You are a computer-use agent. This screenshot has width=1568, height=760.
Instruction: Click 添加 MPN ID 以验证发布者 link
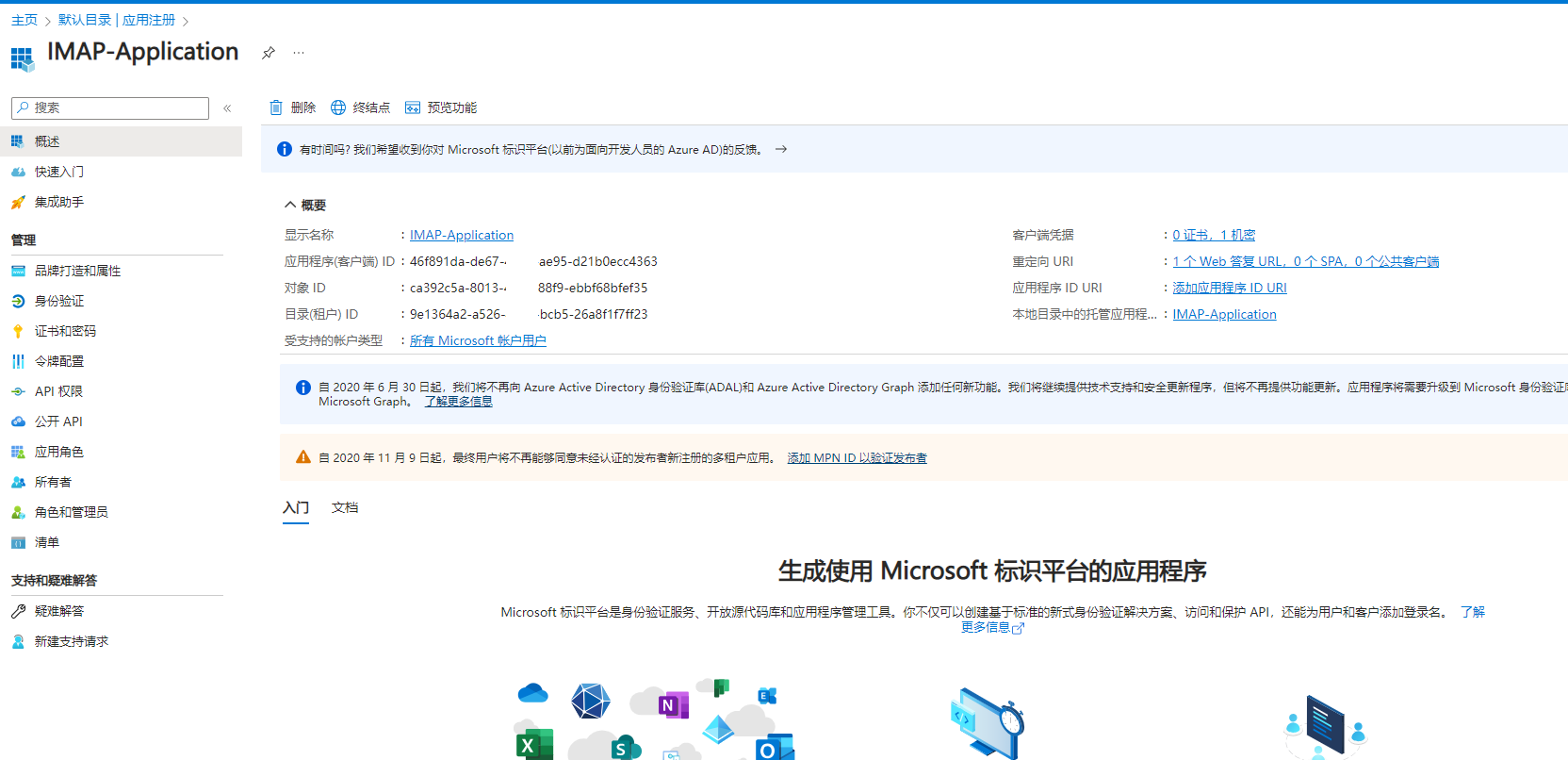click(857, 458)
